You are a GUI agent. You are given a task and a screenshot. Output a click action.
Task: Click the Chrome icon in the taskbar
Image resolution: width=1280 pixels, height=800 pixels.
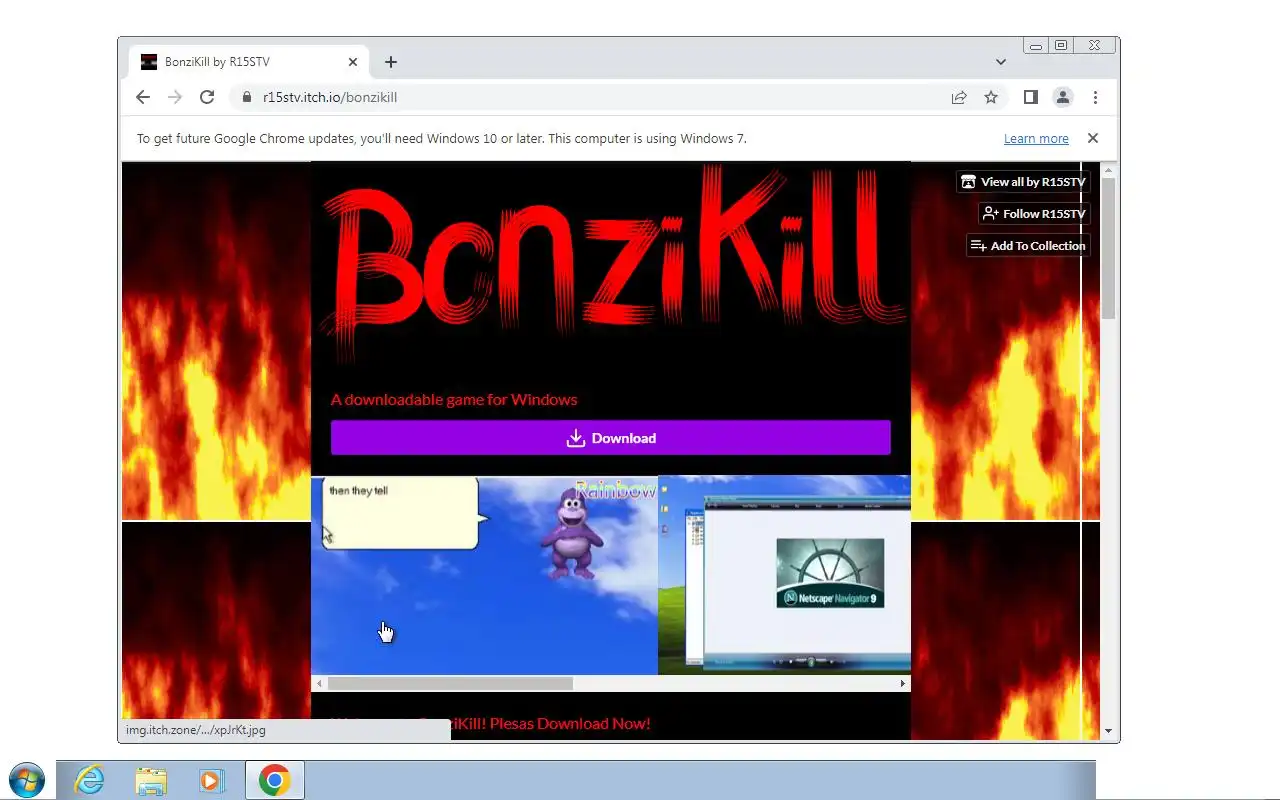(x=275, y=780)
